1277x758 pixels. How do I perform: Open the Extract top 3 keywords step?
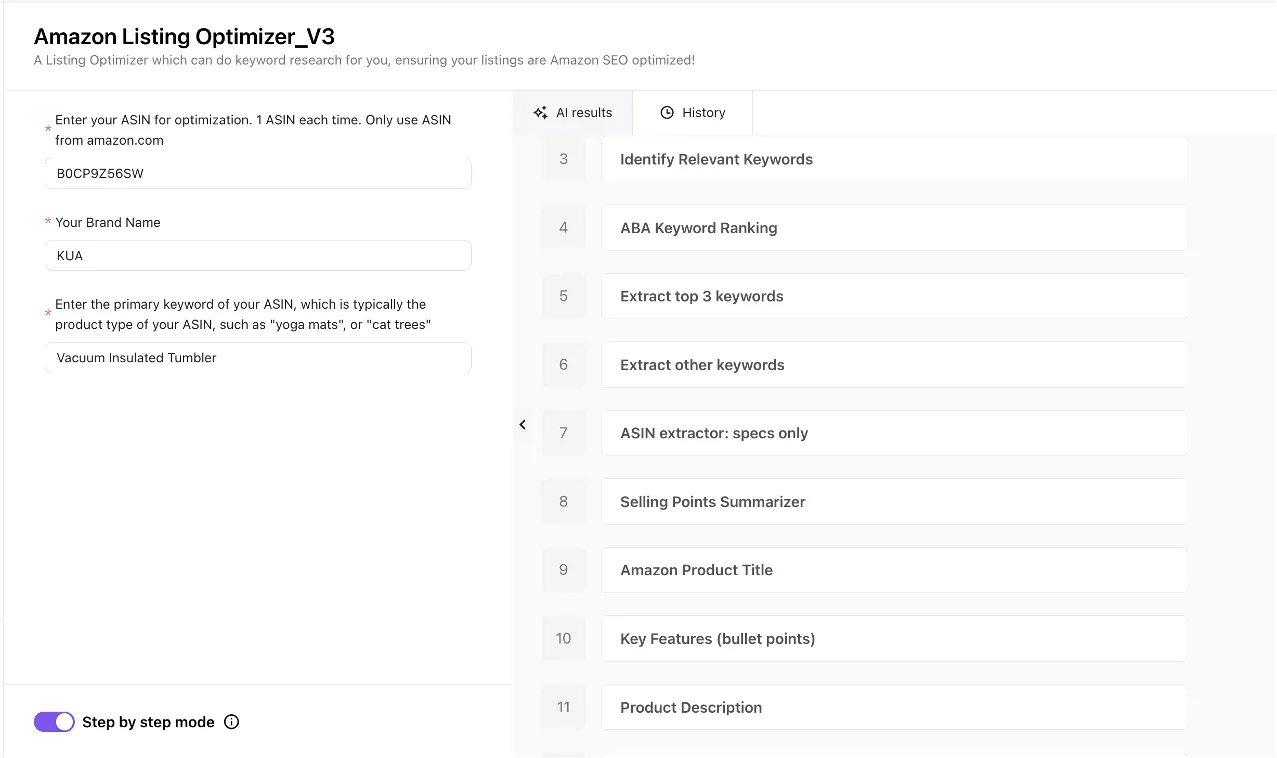tap(893, 296)
